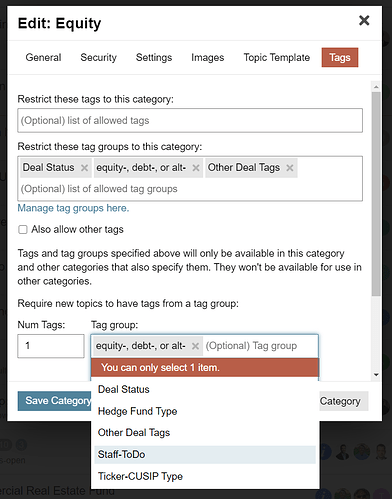Remove the Other Deal Tags chip
The width and height of the screenshot is (392, 499).
tap(290, 168)
